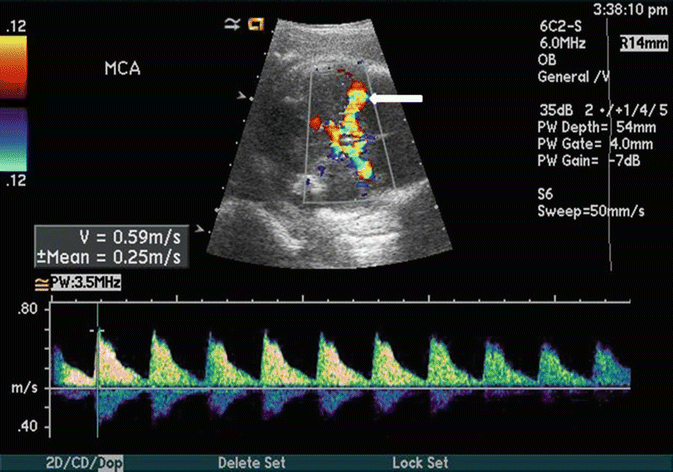Click the V = 0.59m/s measurement readout
Viewport: 673px width, 472px height.
130,237
